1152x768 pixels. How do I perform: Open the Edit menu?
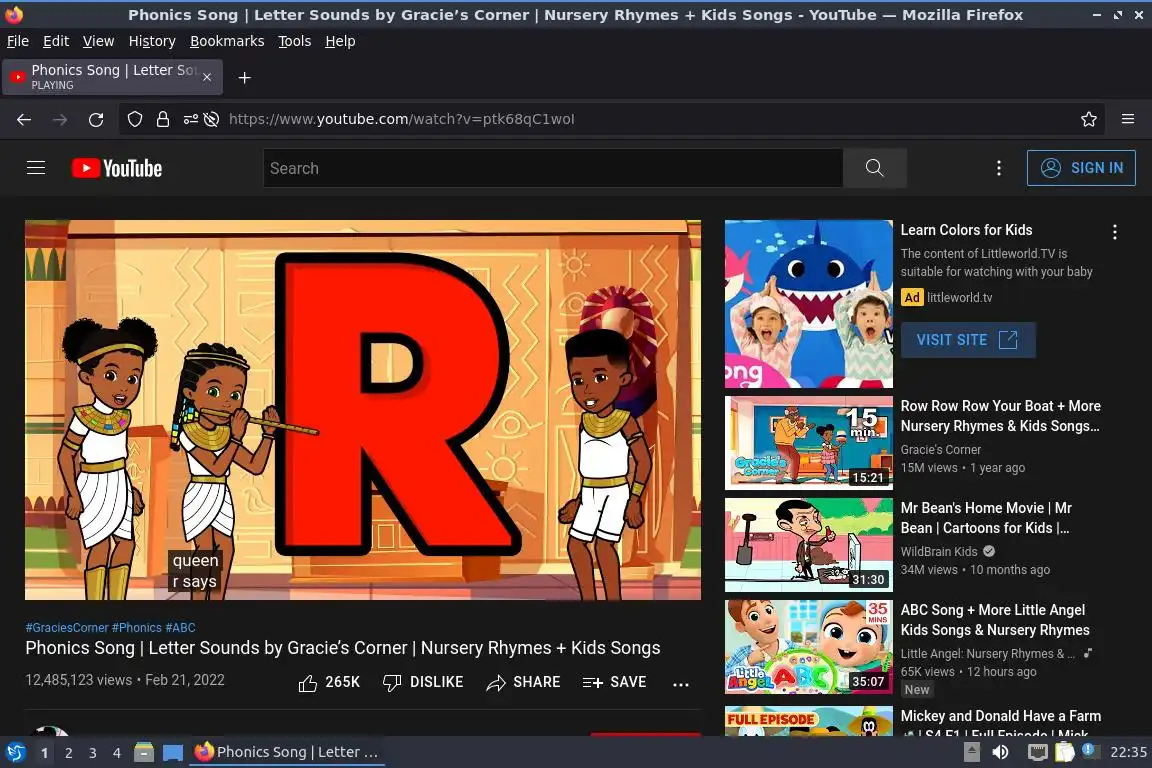pyautogui.click(x=56, y=41)
